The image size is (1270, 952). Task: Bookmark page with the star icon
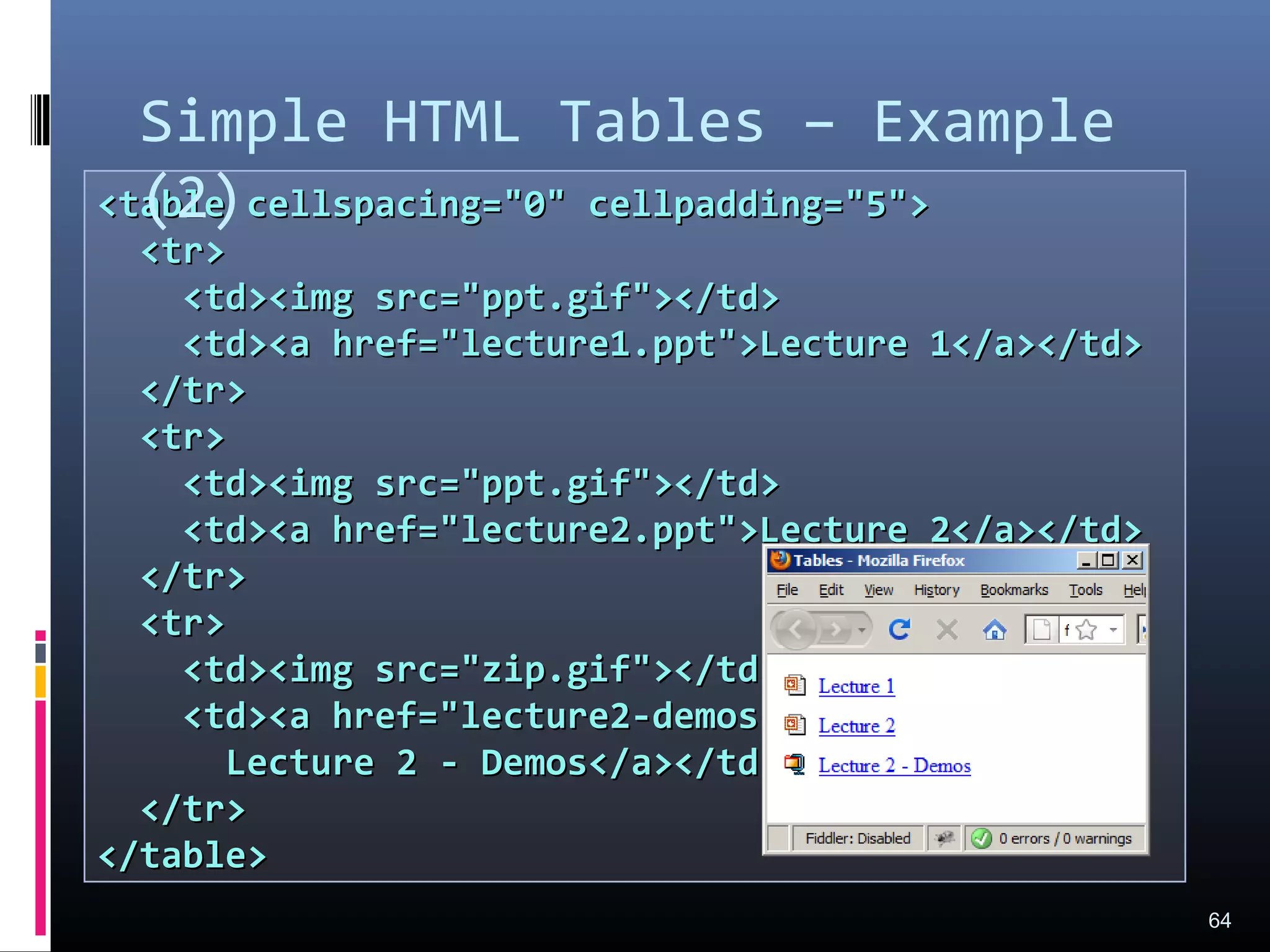(1086, 630)
